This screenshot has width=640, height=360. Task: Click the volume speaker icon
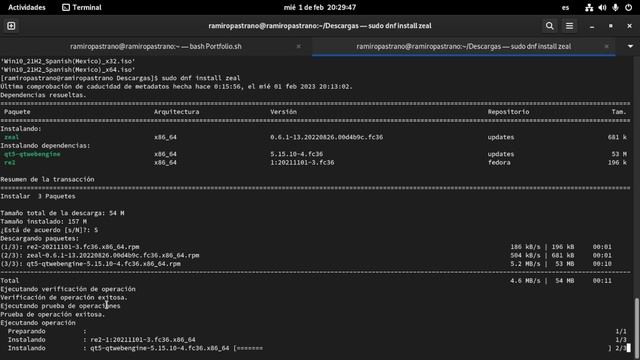click(x=602, y=7)
